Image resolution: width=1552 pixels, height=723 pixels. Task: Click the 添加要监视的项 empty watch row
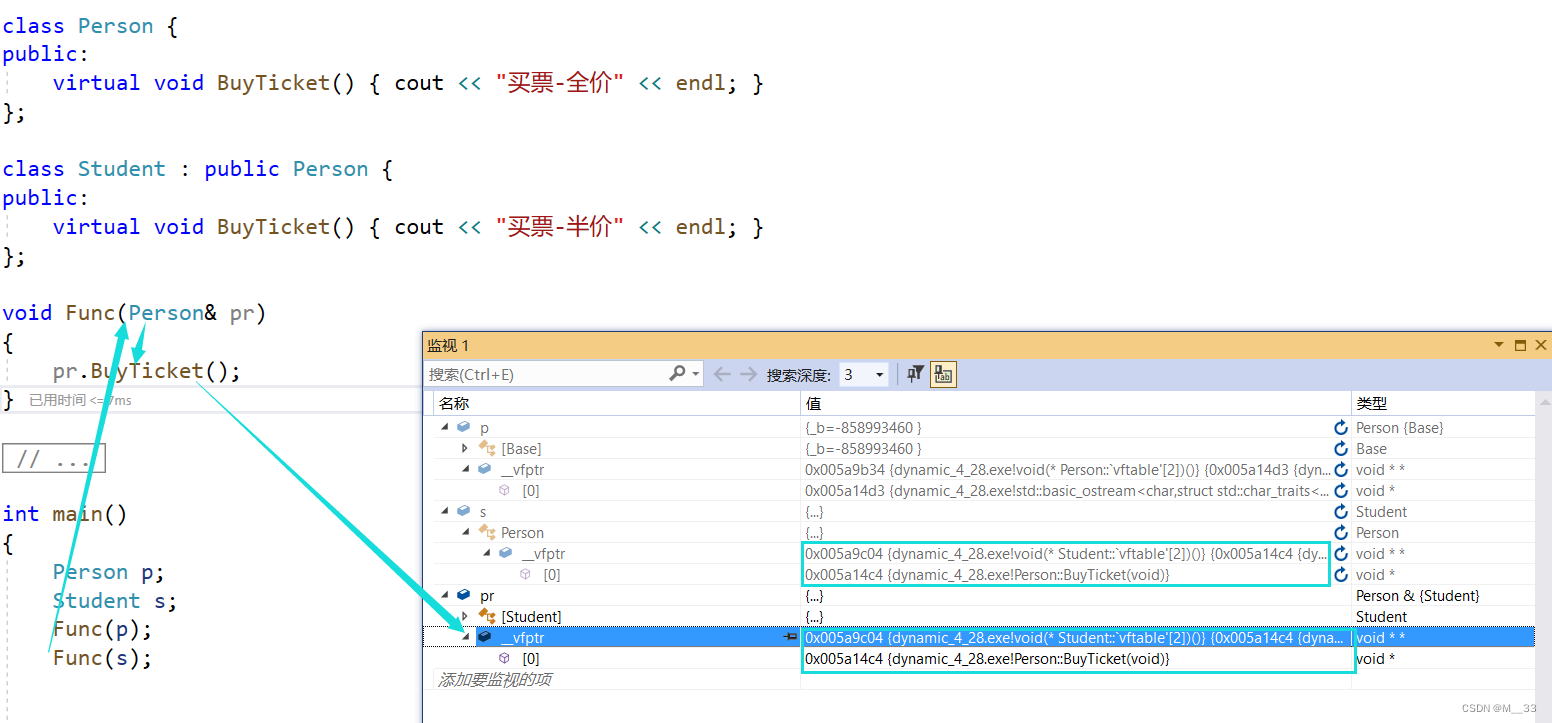click(495, 679)
